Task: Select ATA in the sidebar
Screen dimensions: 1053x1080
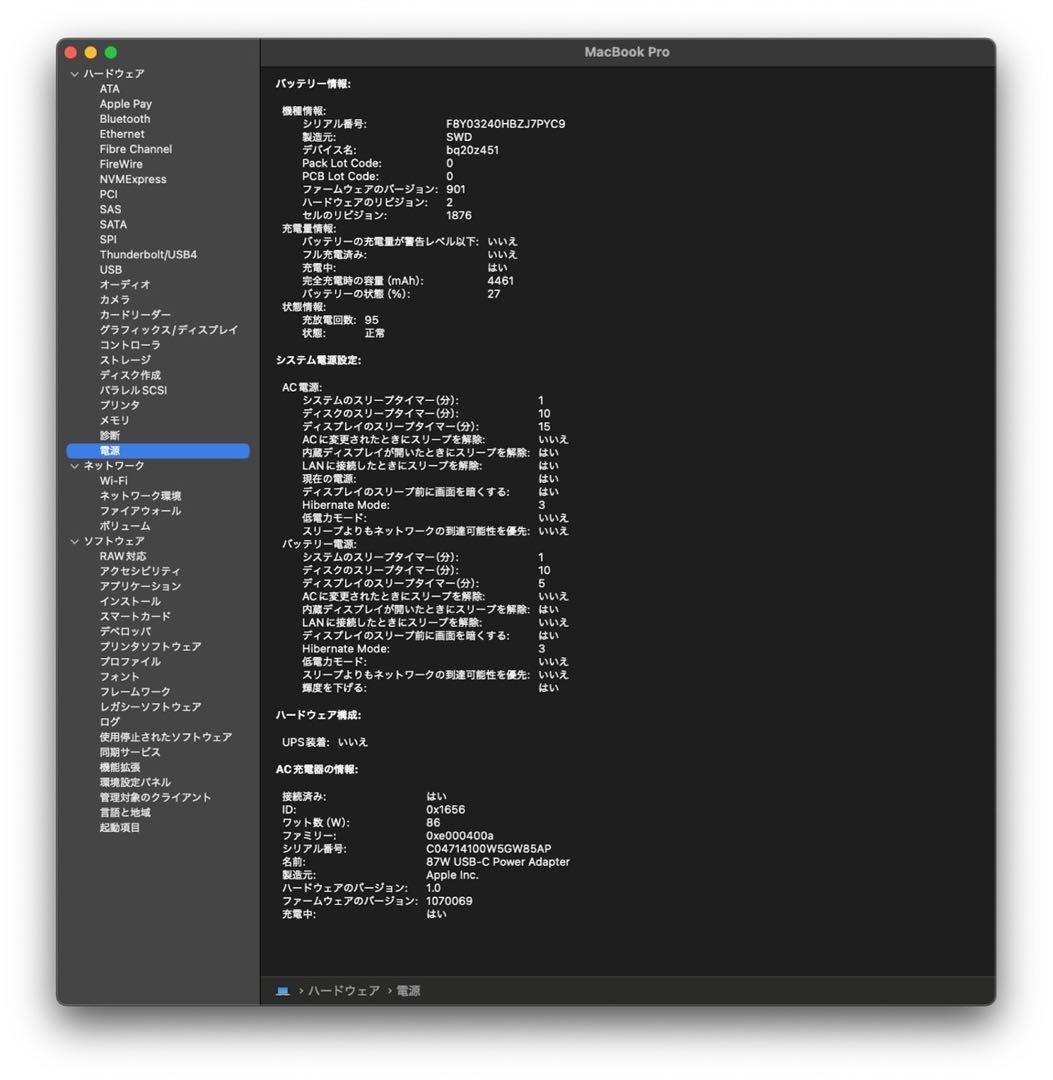Action: pos(110,89)
